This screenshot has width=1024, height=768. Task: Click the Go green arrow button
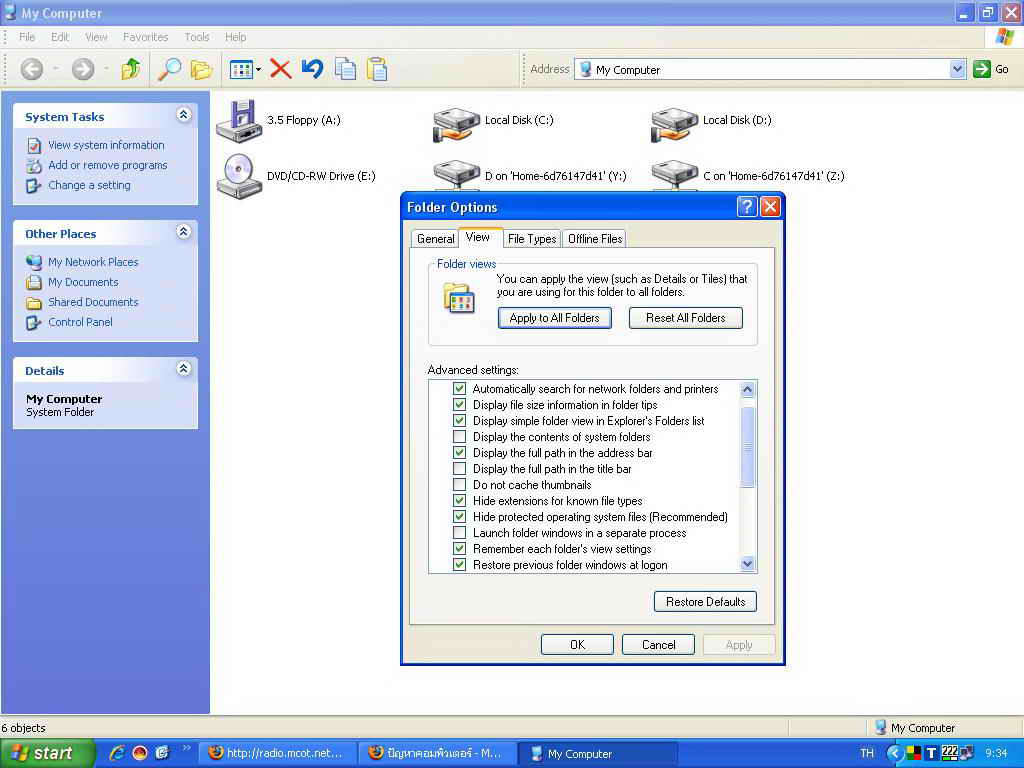click(x=982, y=69)
